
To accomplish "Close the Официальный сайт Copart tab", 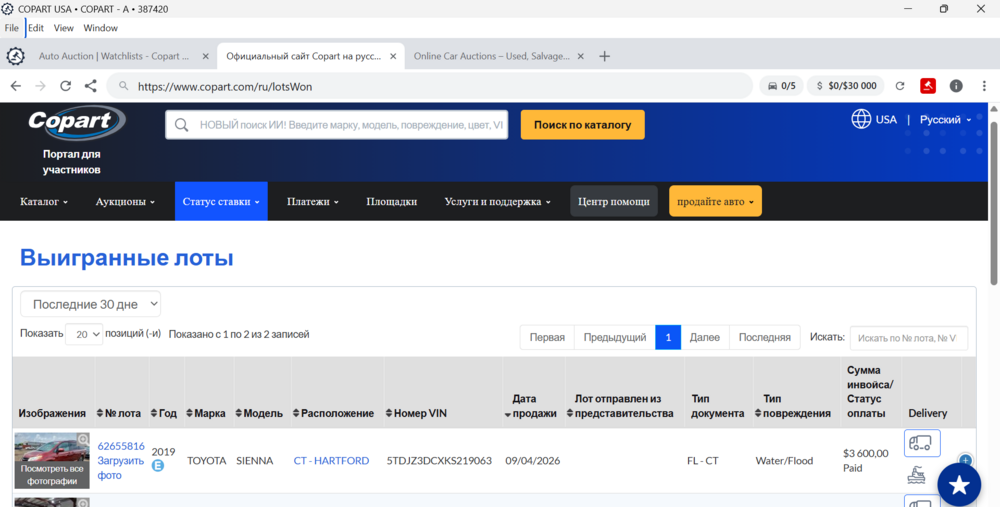I will pyautogui.click(x=393, y=56).
